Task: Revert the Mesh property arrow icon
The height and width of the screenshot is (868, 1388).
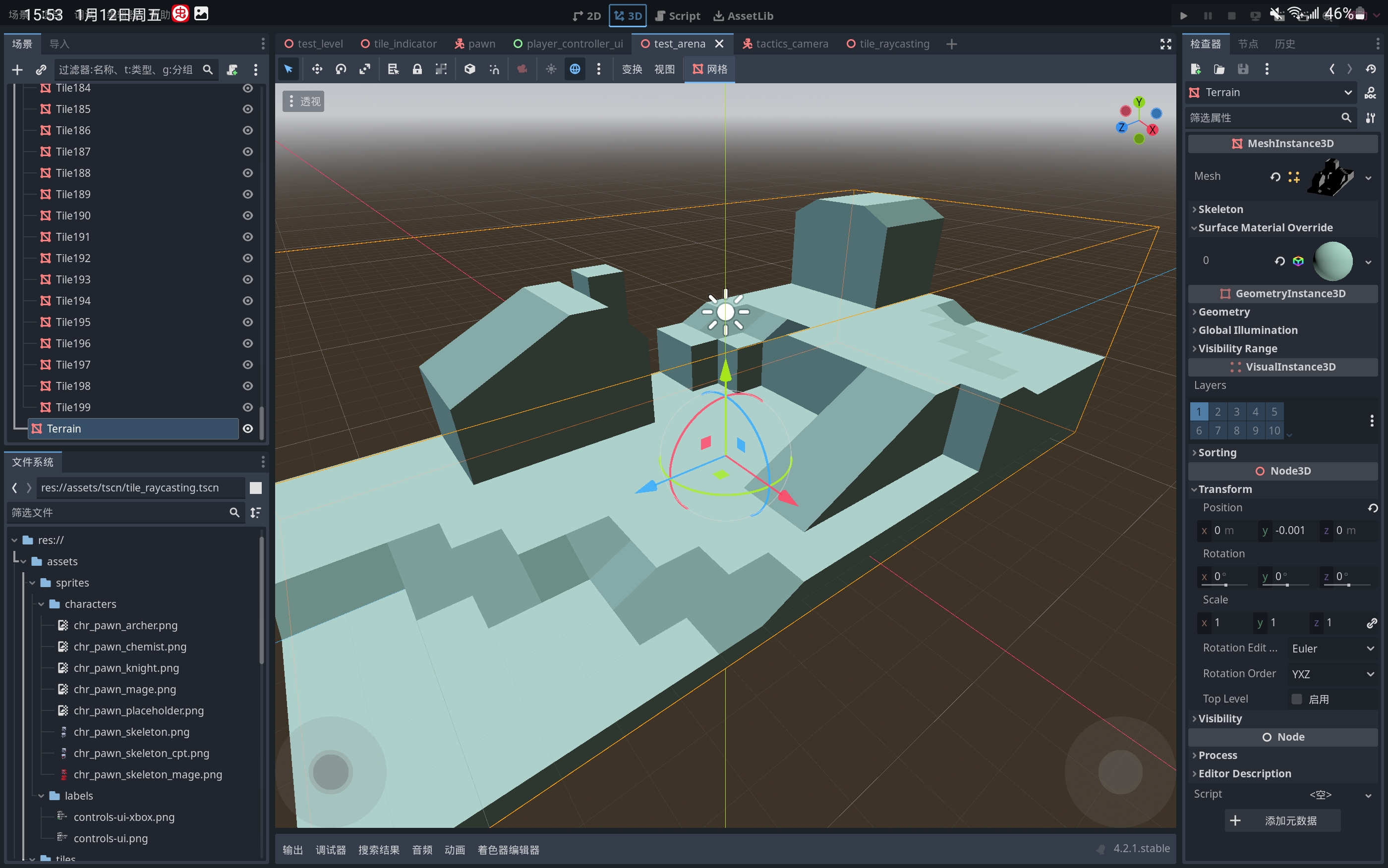Action: 1275,177
